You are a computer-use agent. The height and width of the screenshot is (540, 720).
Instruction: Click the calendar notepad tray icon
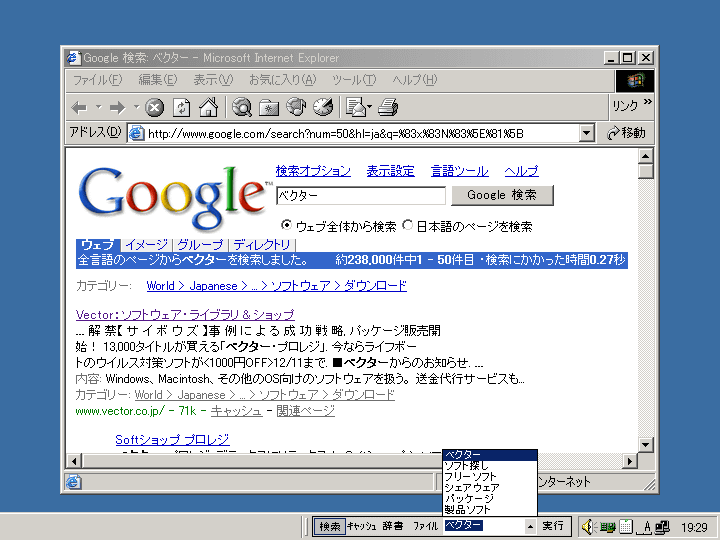pyautogui.click(x=626, y=527)
